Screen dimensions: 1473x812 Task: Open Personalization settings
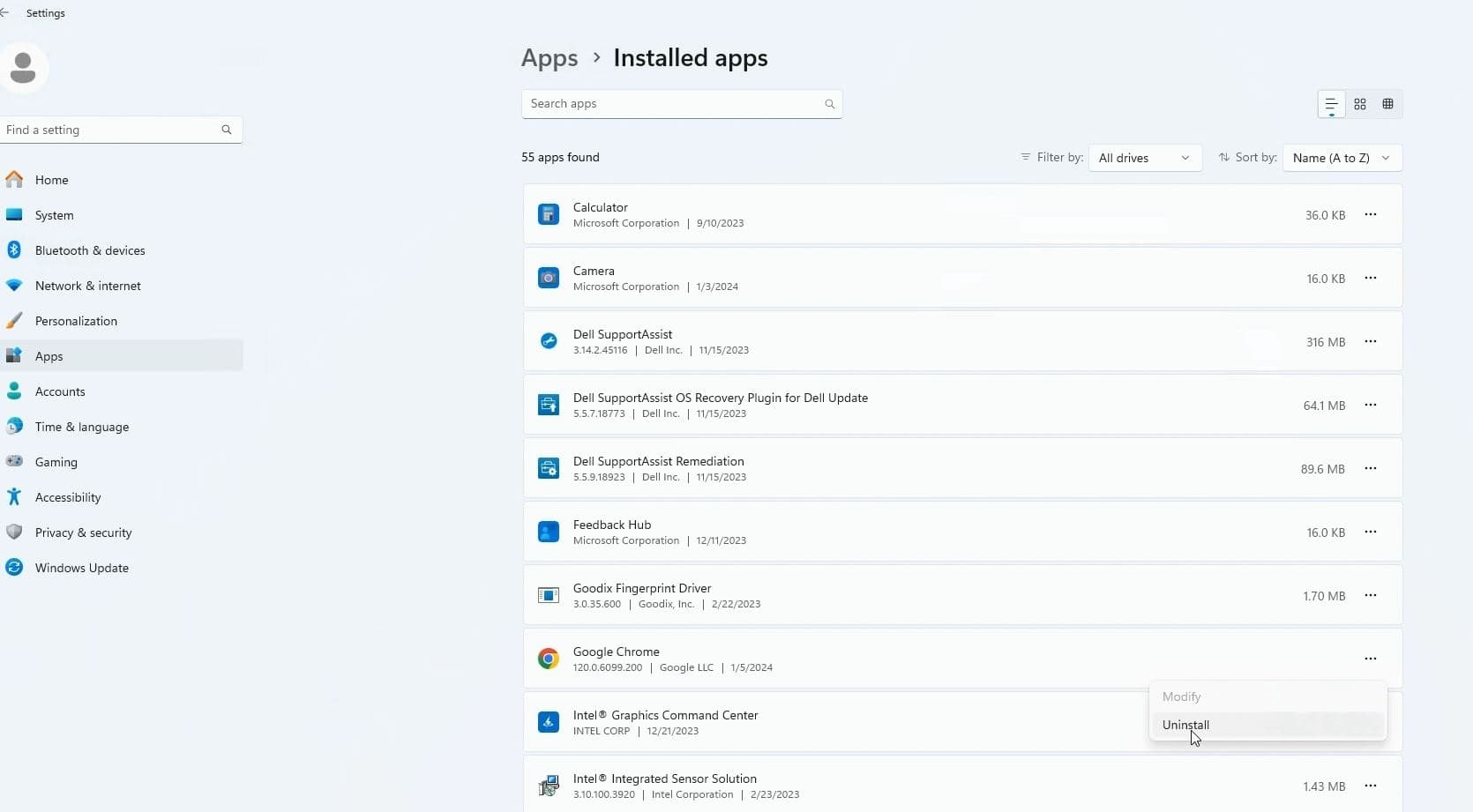(x=121, y=321)
